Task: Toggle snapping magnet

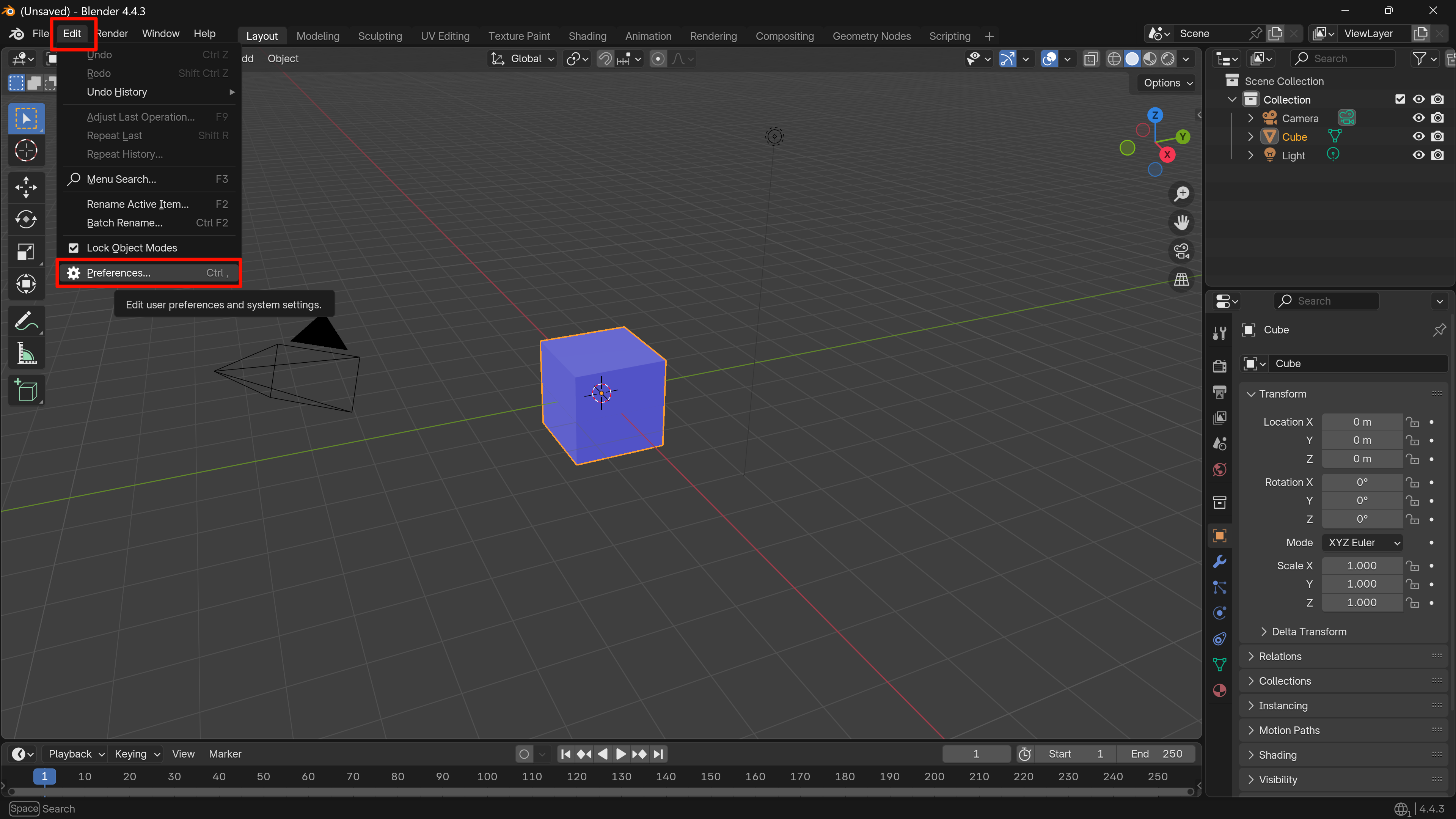Action: tap(605, 59)
